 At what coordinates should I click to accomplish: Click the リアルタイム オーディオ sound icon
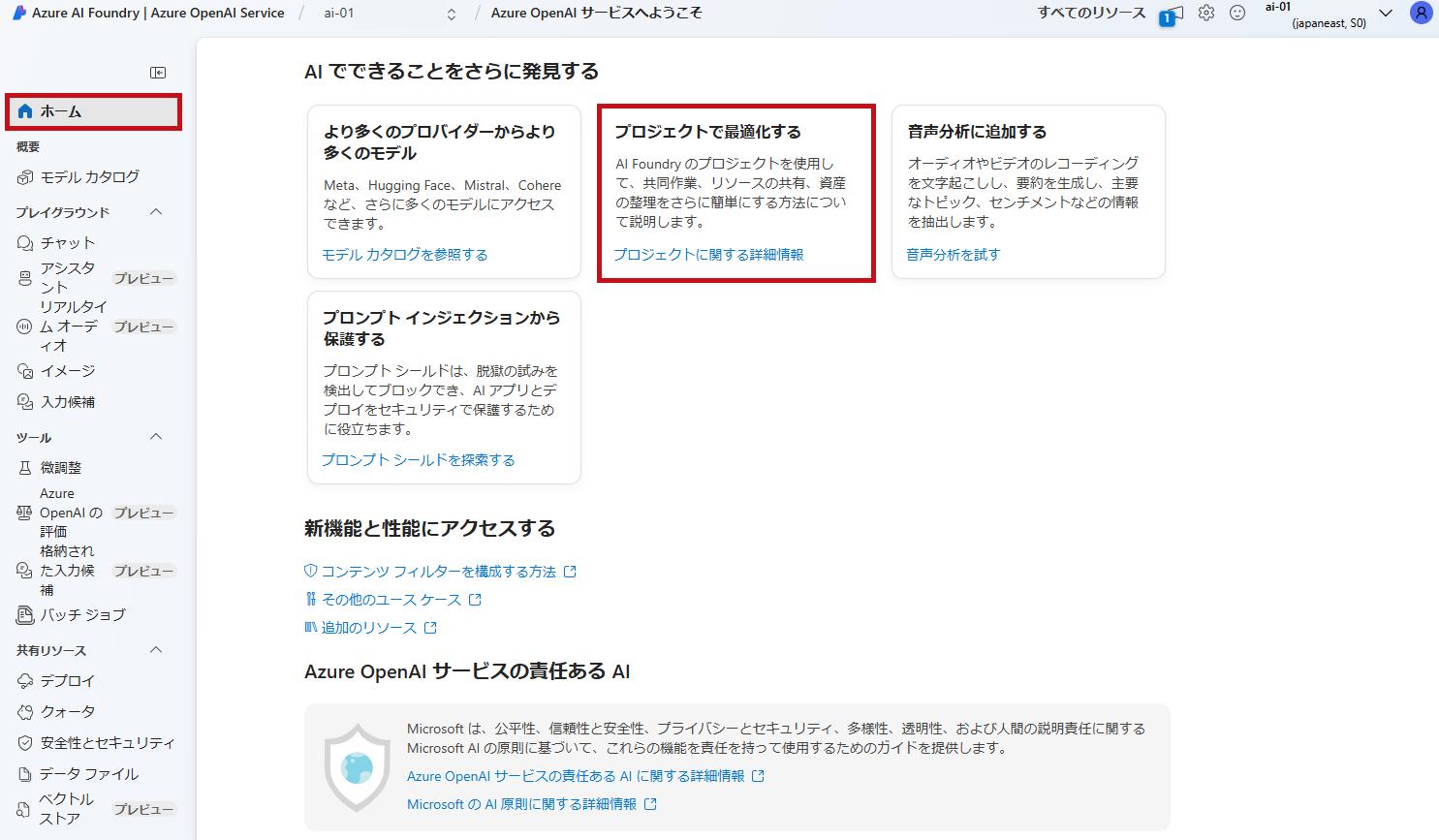click(25, 327)
